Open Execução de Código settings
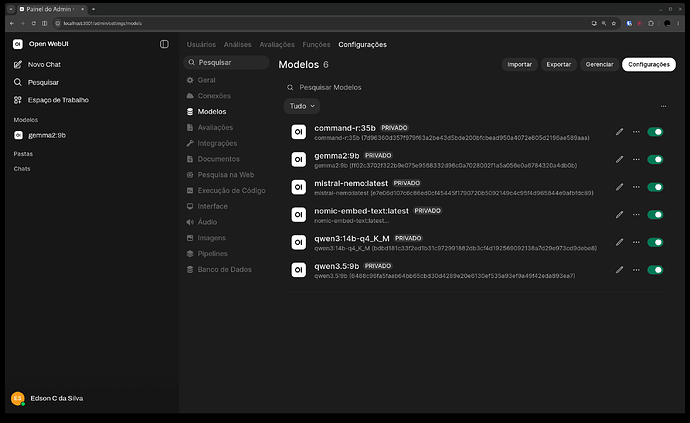The height and width of the screenshot is (423, 690). [226, 190]
